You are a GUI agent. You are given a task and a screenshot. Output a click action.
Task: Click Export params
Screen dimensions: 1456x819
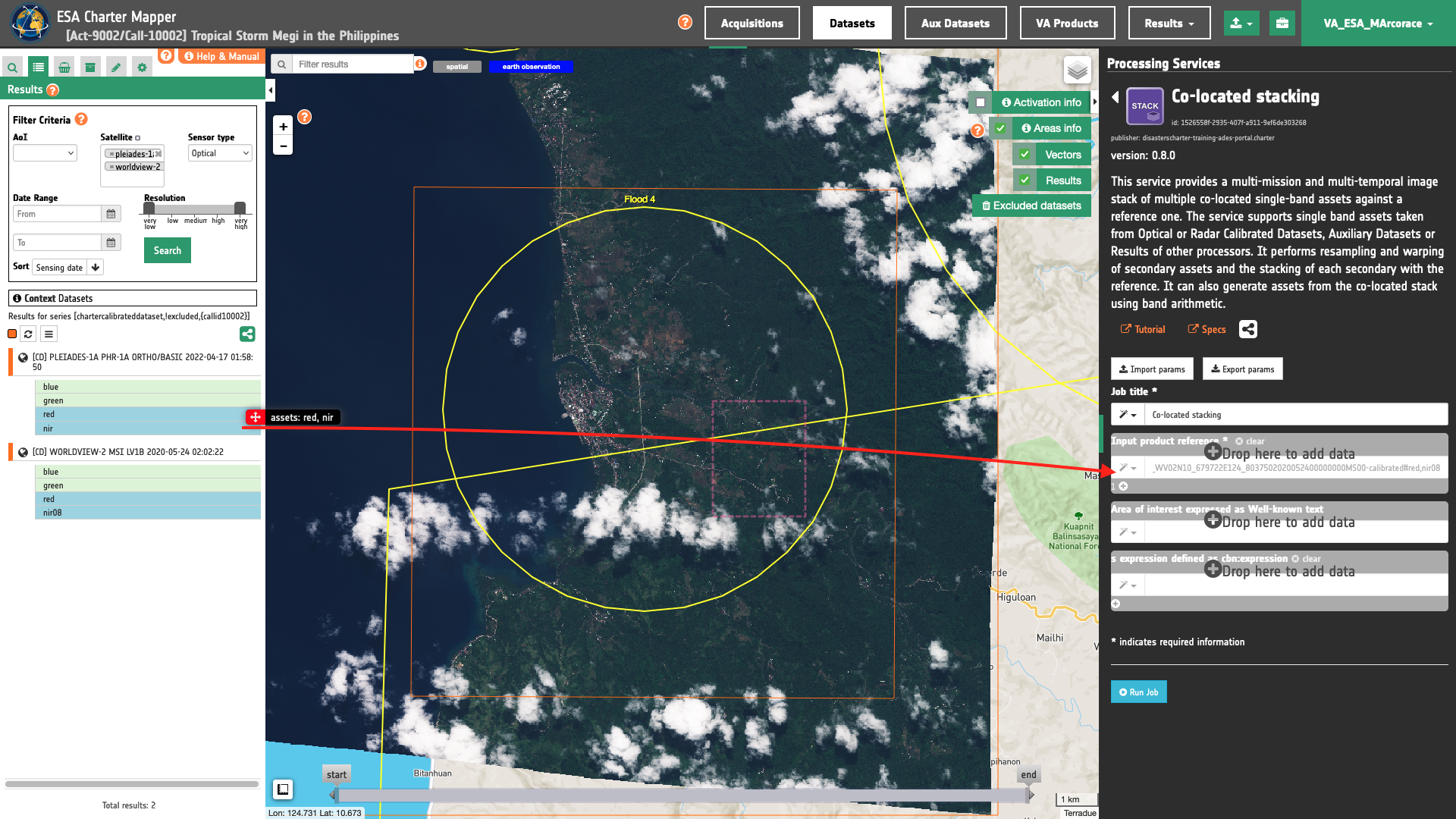[1242, 369]
